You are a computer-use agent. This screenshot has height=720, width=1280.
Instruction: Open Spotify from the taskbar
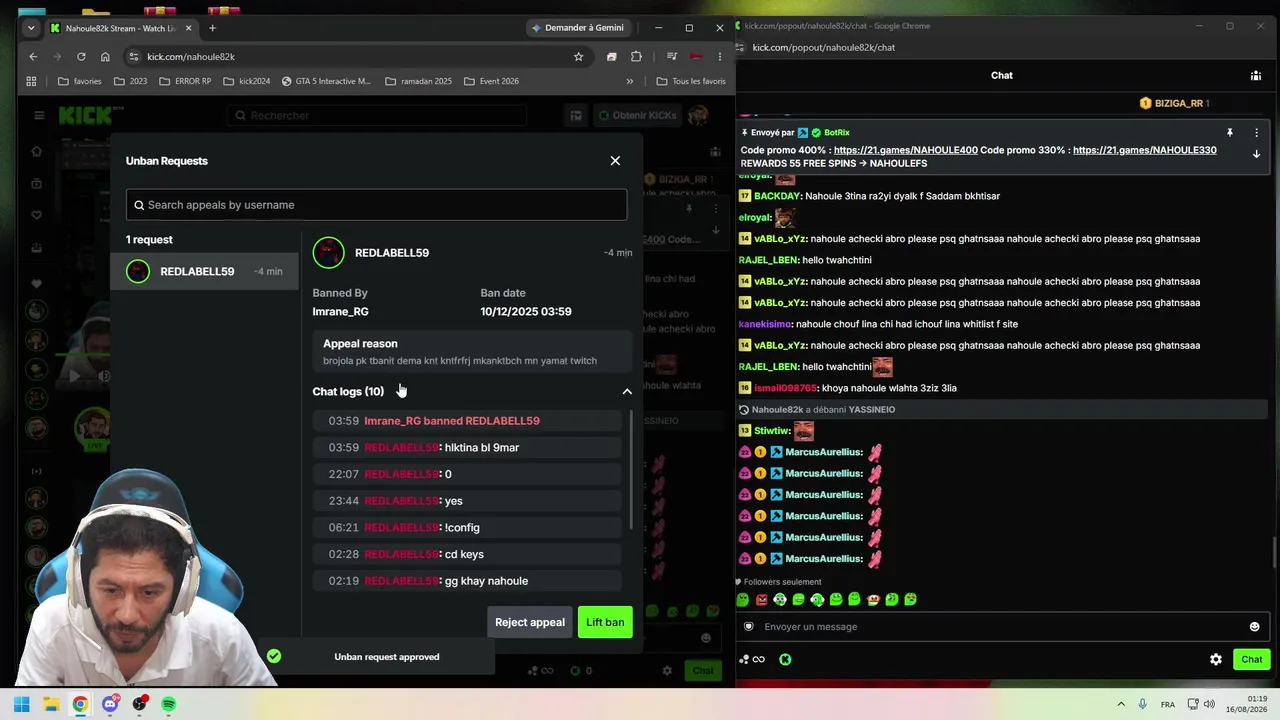click(x=169, y=704)
